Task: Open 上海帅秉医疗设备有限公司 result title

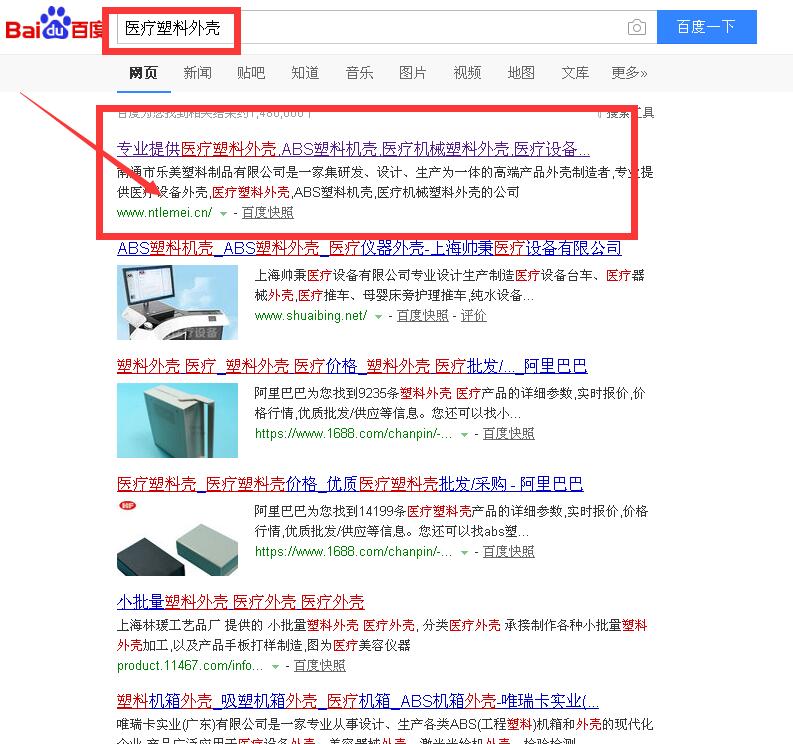Action: (369, 248)
